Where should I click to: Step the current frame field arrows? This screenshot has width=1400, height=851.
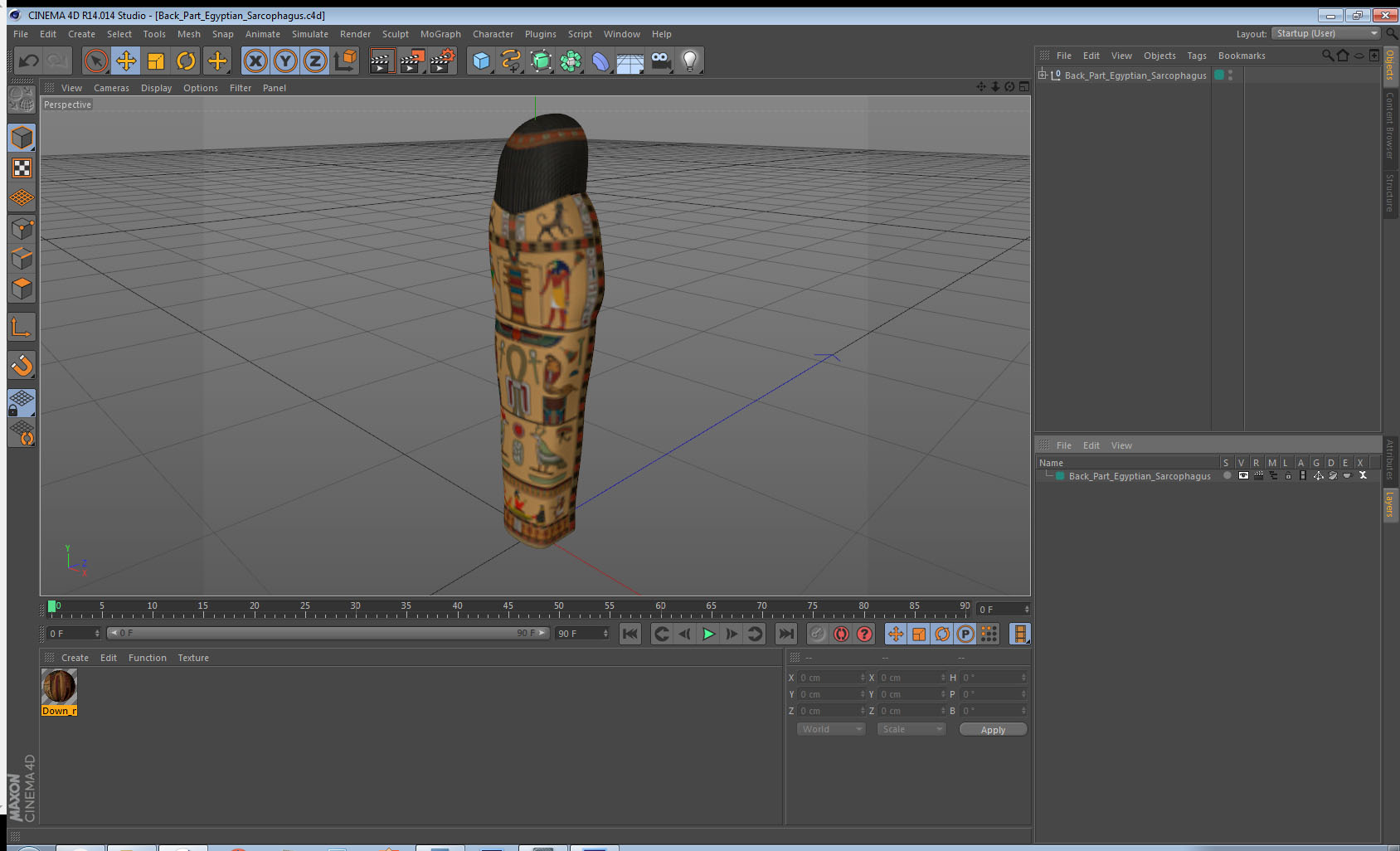pyautogui.click(x=1027, y=610)
